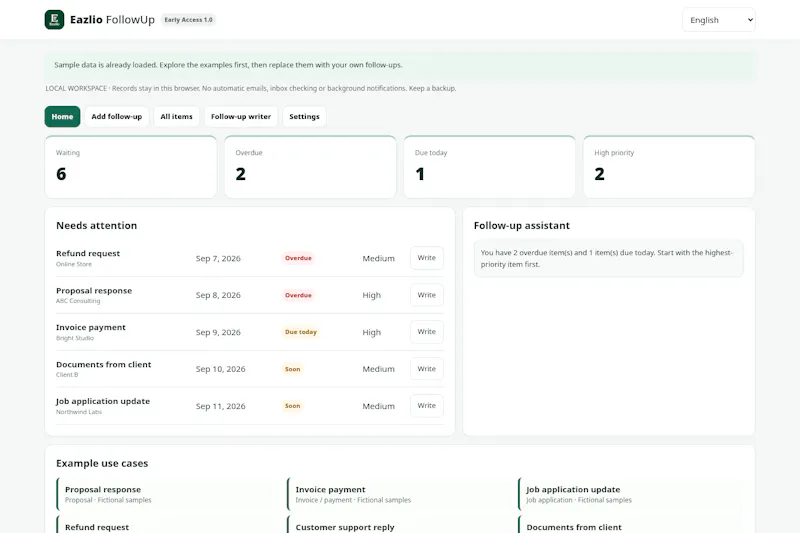Click the Eazlio FollowUp title text

coord(112,20)
